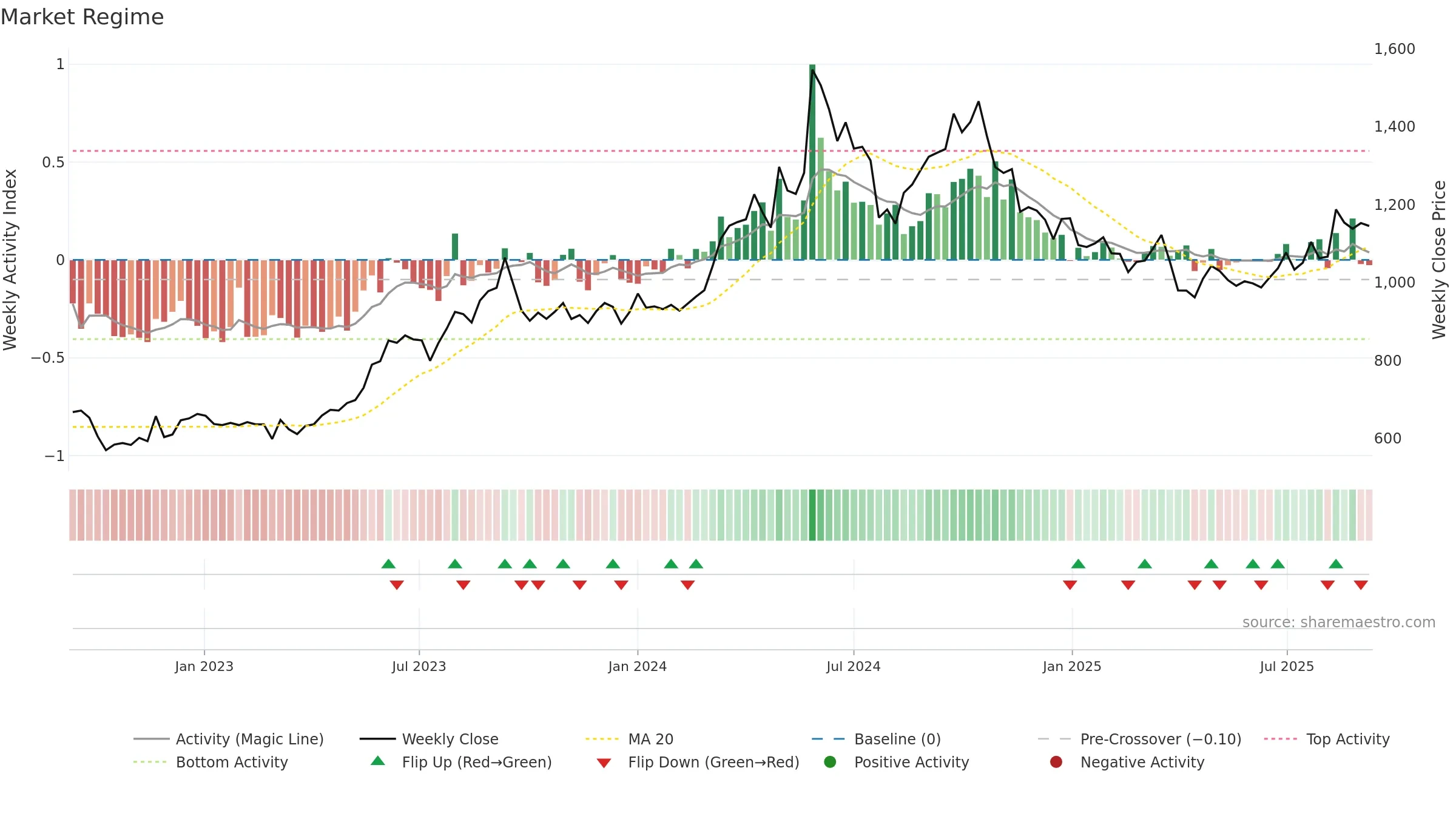The height and width of the screenshot is (819, 1456).
Task: Click the Positive Activity legend label
Action: point(911,762)
